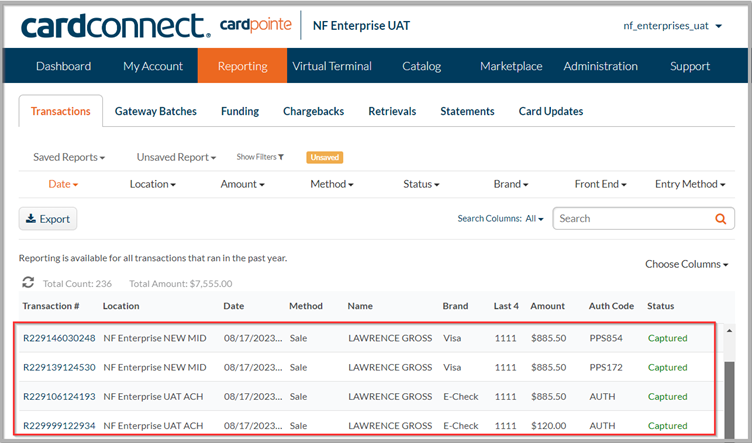752x443 pixels.
Task: Open the nf_enterprises_uat account dropdown
Action: click(x=672, y=26)
